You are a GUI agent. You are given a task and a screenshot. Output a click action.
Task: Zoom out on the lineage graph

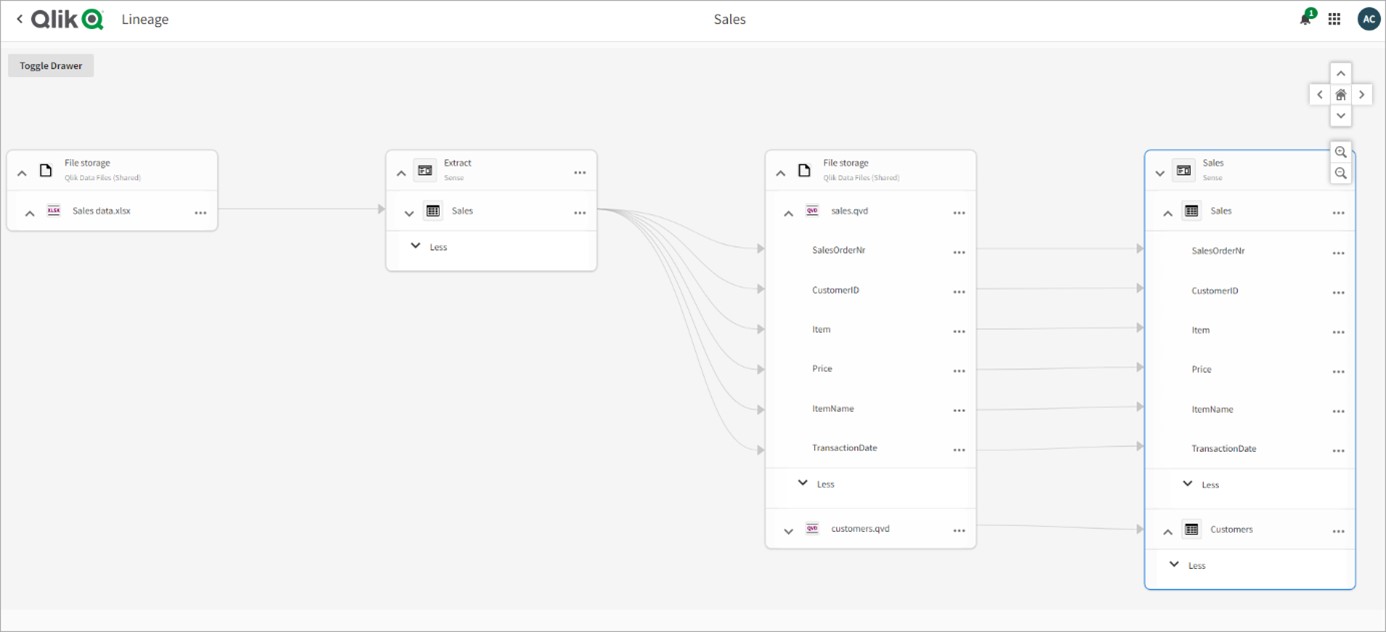1341,174
